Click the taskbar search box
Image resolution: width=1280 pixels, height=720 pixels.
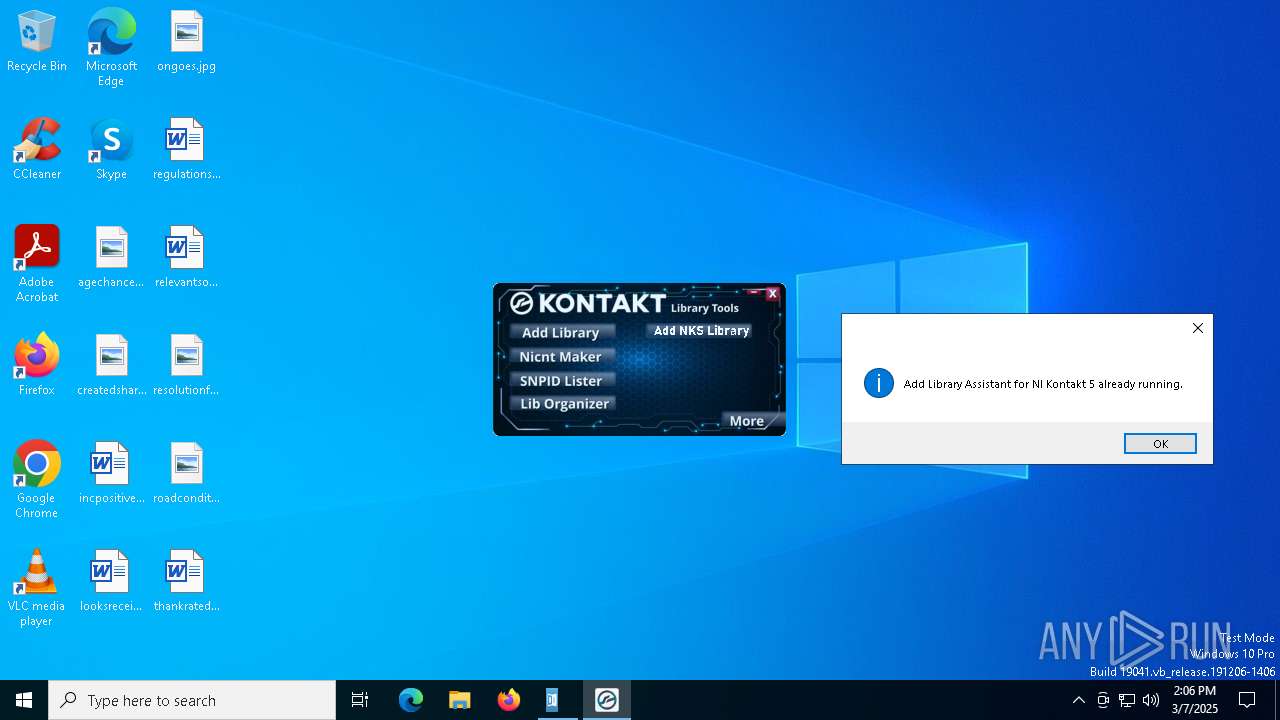(192, 700)
